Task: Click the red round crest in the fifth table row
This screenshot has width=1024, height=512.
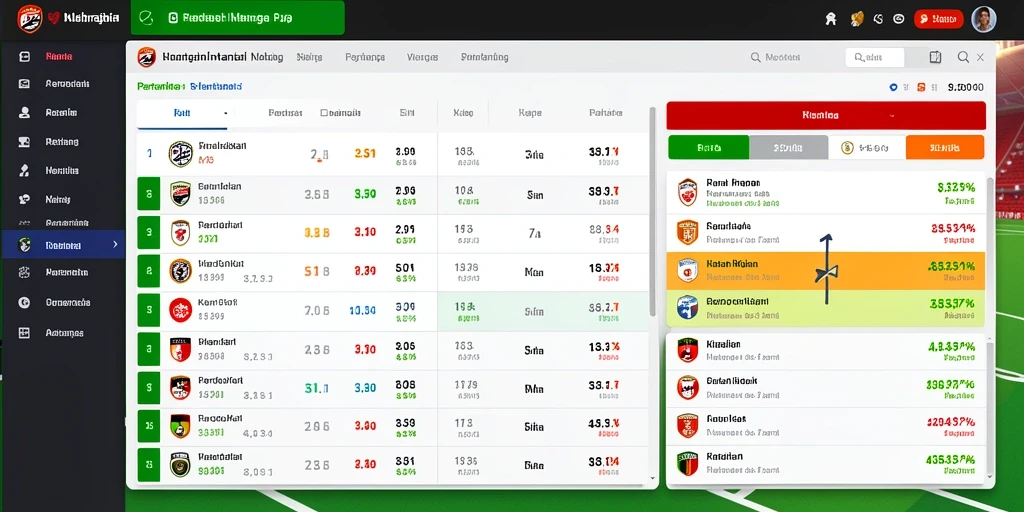Action: point(180,310)
